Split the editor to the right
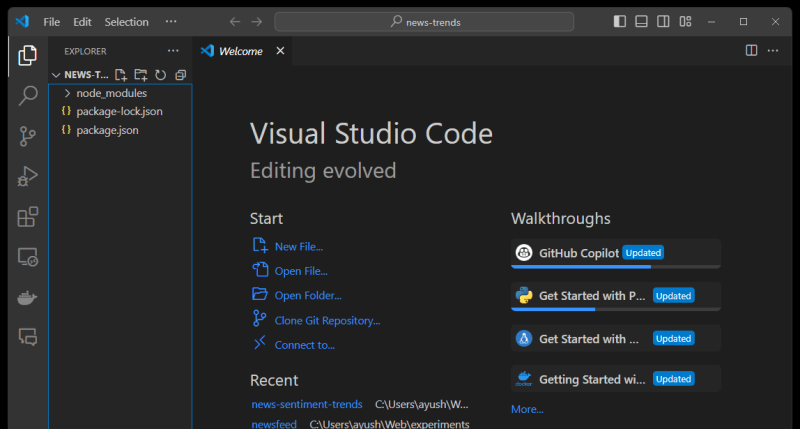Image resolution: width=800 pixels, height=429 pixels. [751, 51]
